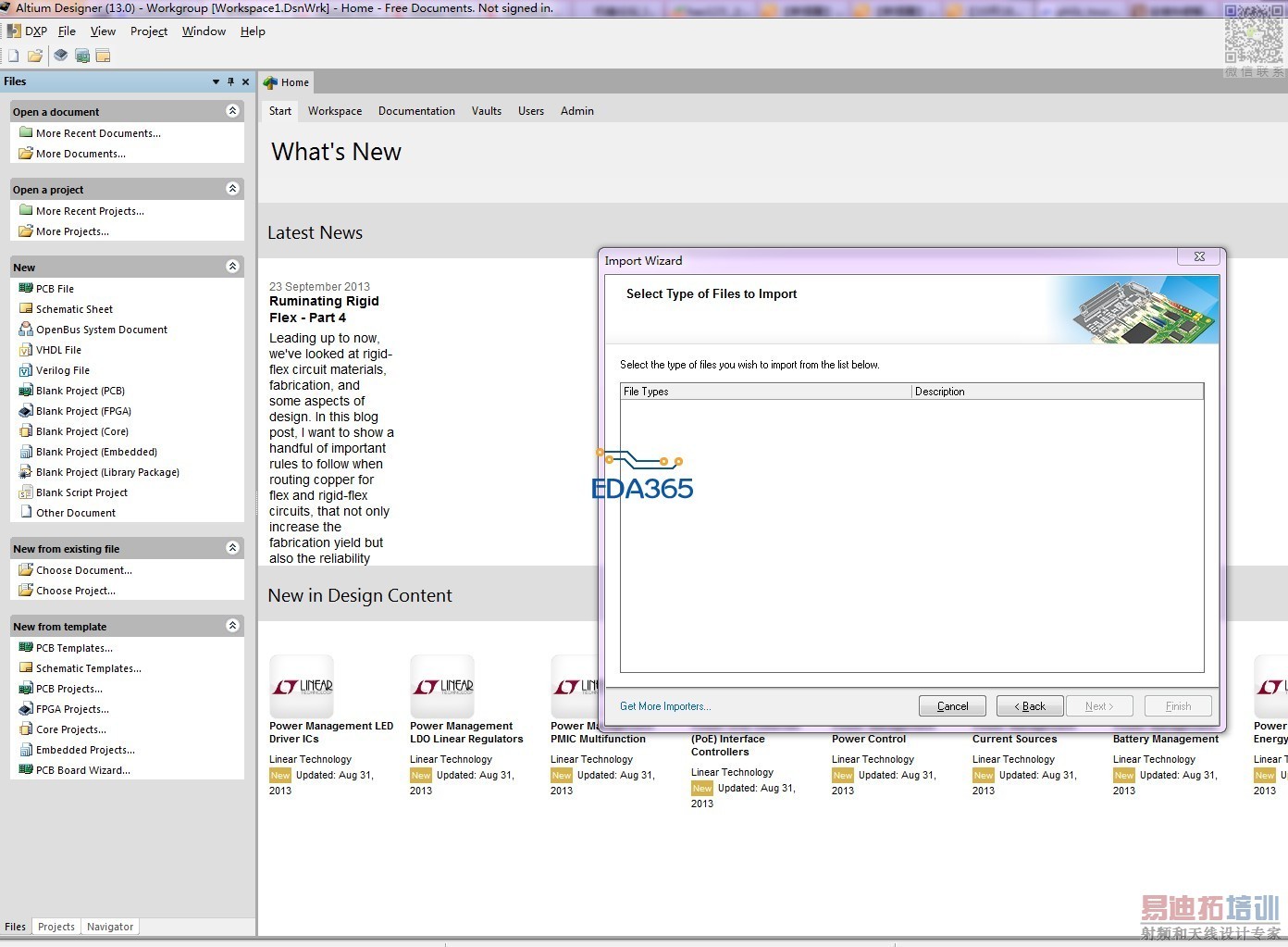Viewport: 1288px width, 947px height.
Task: Click the chip-shaped device view toolbar icon
Action: point(60,56)
